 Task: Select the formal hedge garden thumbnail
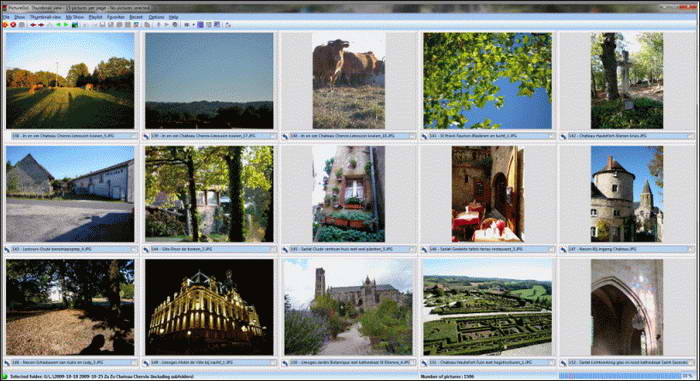point(488,308)
